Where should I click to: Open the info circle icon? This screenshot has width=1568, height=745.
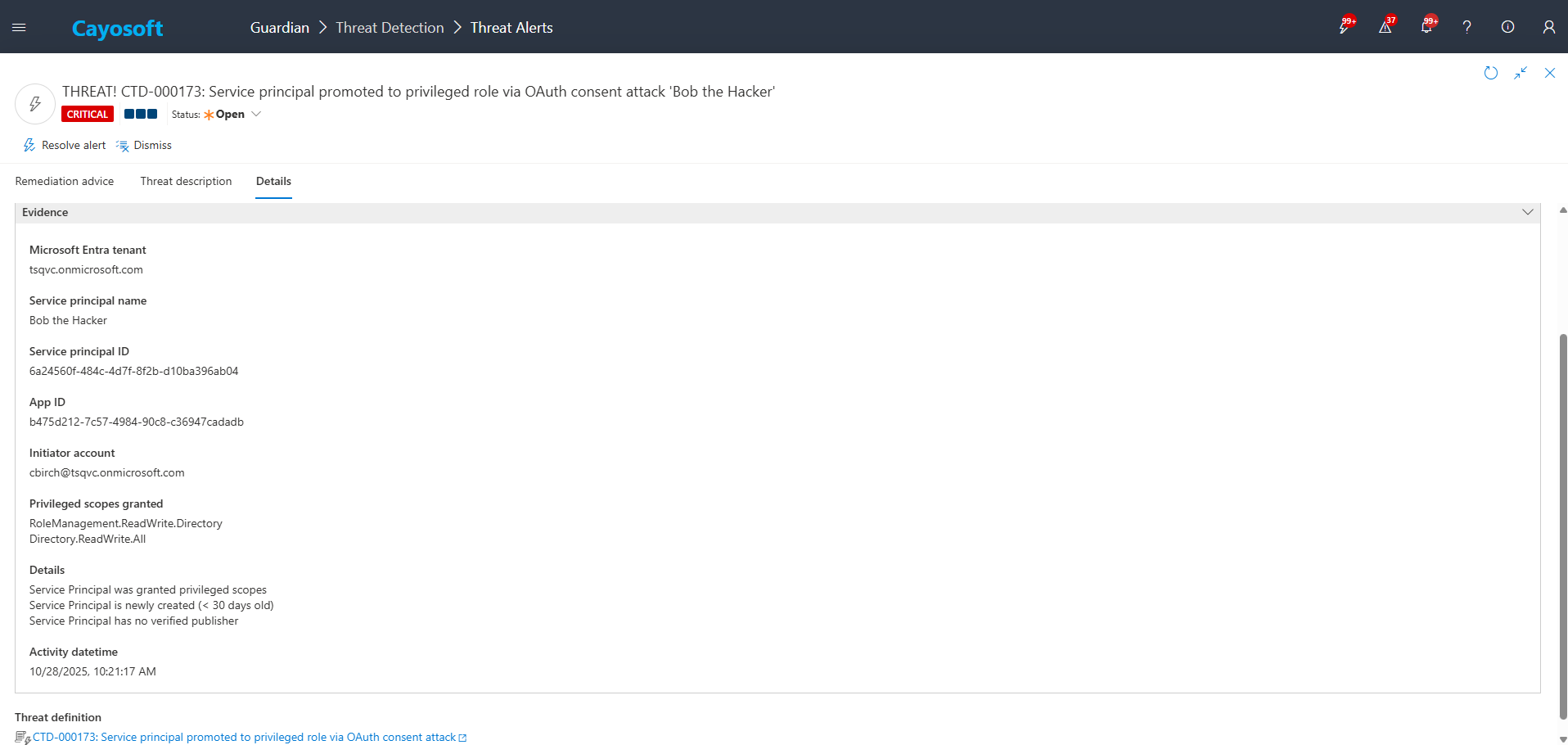pos(1507,27)
